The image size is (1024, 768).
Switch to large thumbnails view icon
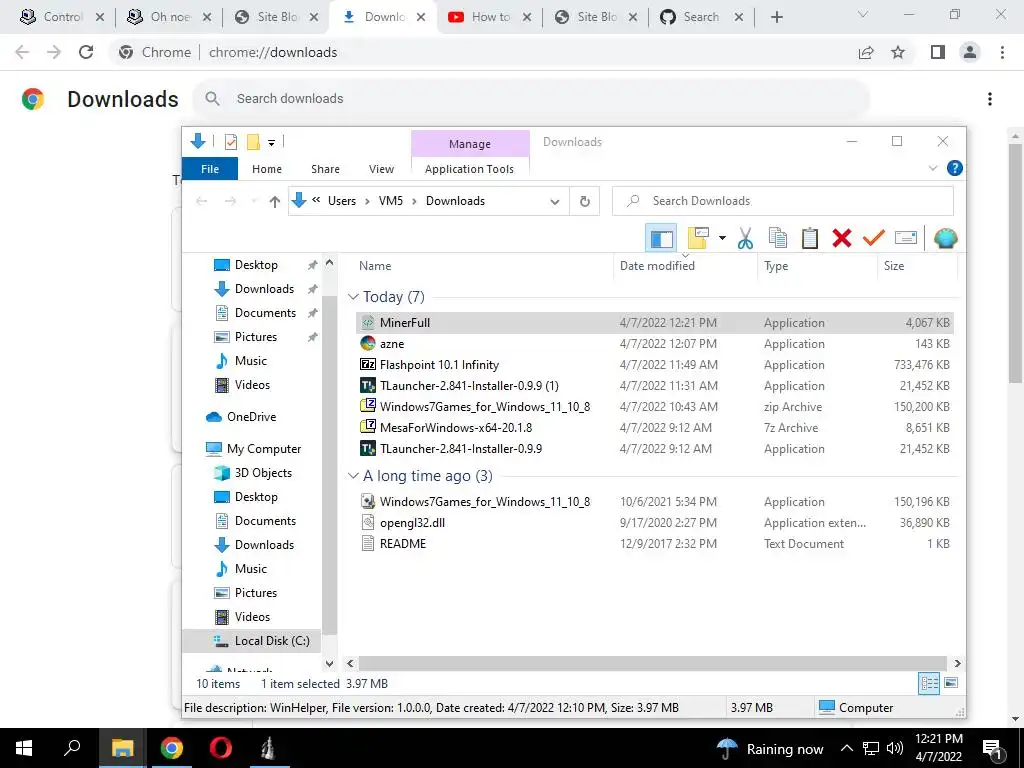click(x=951, y=683)
